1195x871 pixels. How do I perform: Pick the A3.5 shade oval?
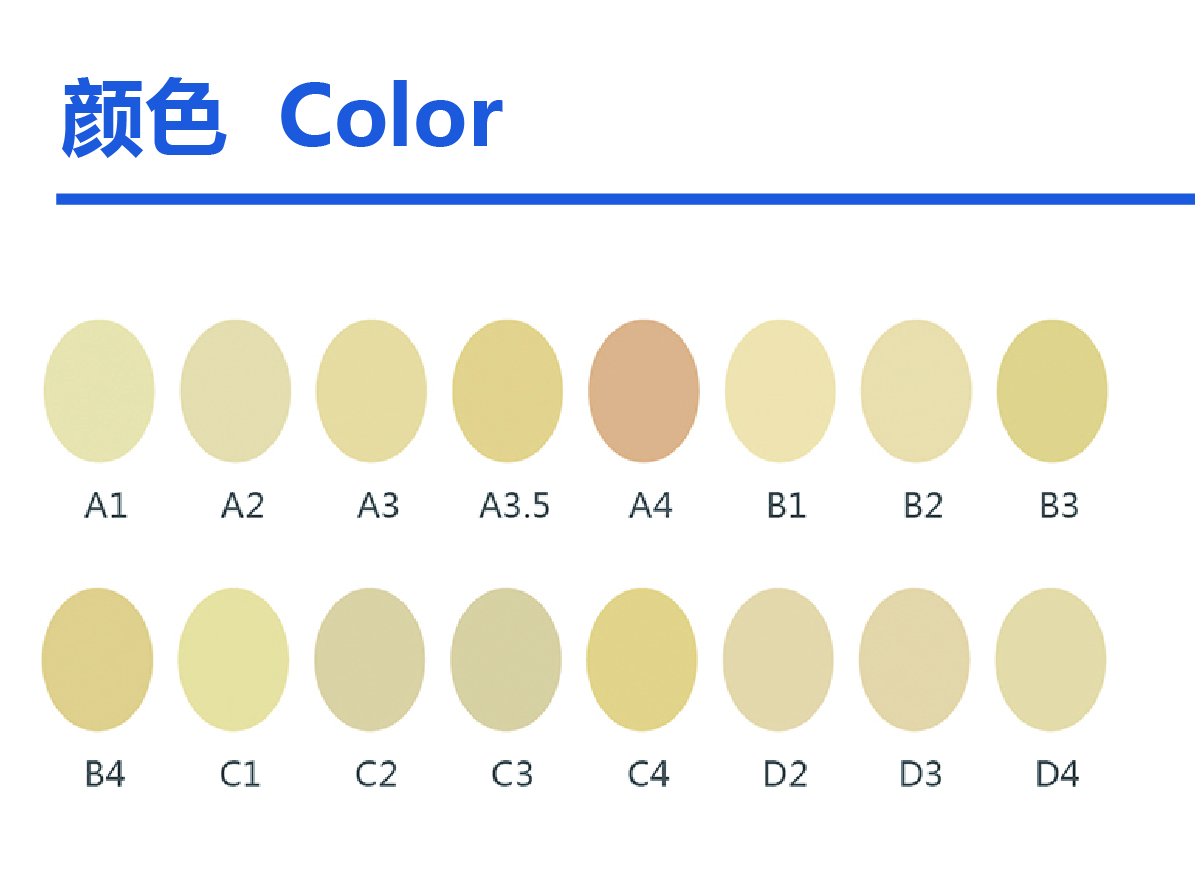coord(508,391)
